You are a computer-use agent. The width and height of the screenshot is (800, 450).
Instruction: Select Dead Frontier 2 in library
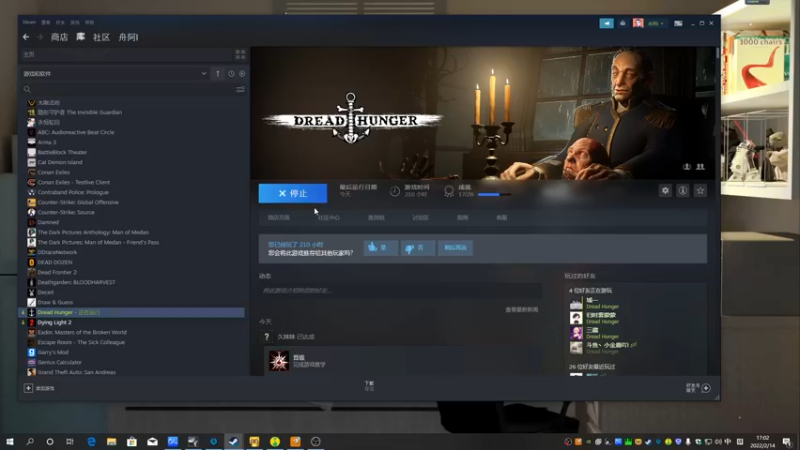57,272
